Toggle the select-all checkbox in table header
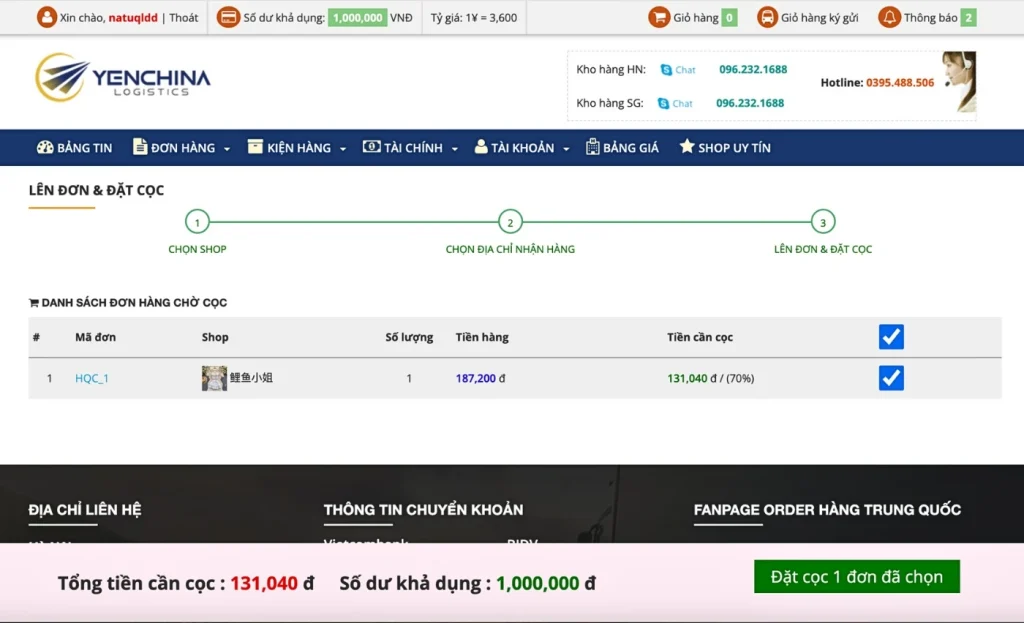This screenshot has width=1024, height=623. (891, 337)
